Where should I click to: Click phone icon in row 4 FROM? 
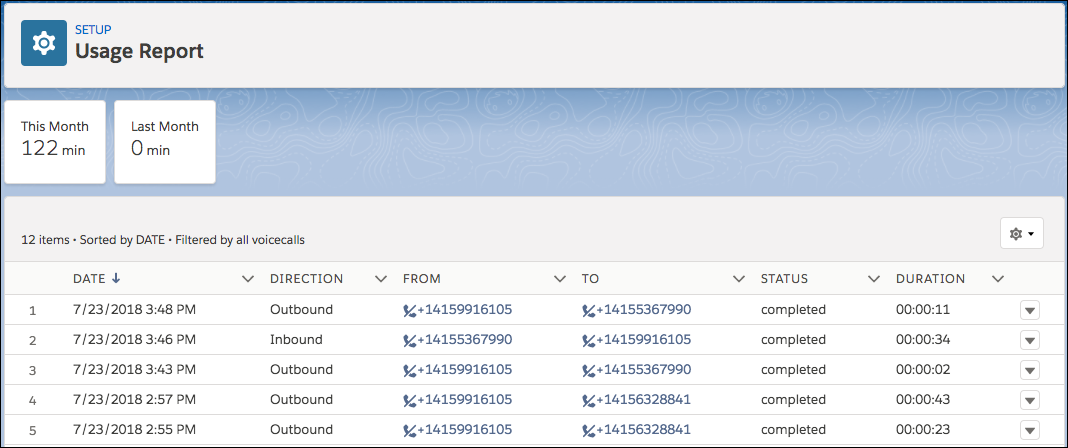point(409,400)
